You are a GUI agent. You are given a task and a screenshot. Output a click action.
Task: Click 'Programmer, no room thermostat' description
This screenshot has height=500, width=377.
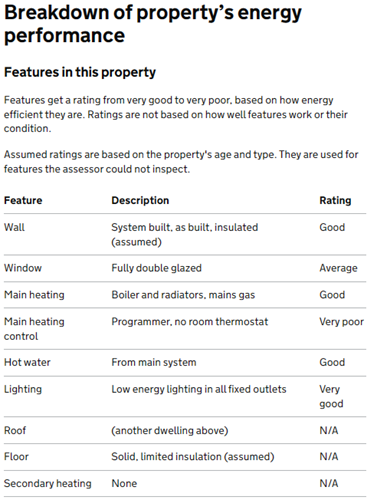click(x=190, y=322)
